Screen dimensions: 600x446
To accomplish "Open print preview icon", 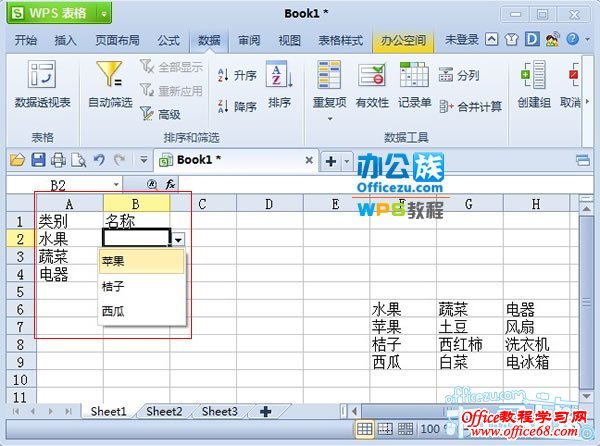I will [79, 160].
